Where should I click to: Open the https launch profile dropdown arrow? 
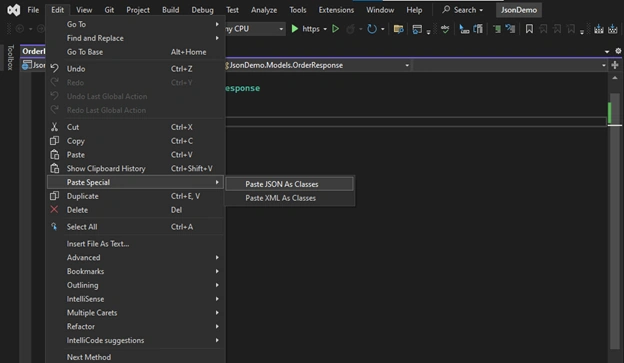pyautogui.click(x=325, y=29)
